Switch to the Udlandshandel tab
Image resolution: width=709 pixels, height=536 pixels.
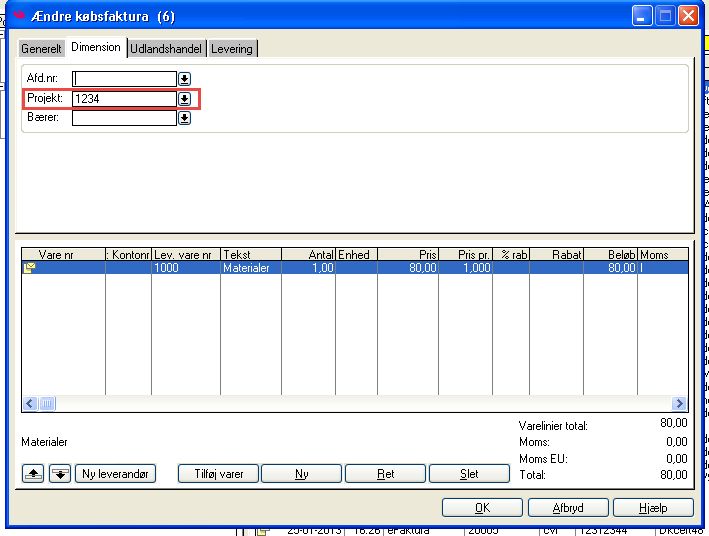point(166,48)
